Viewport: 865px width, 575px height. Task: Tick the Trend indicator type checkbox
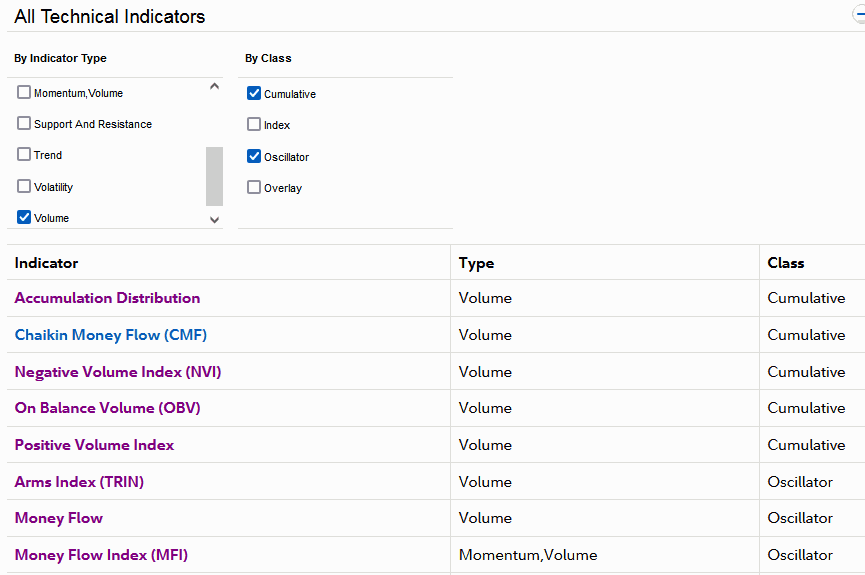(24, 155)
